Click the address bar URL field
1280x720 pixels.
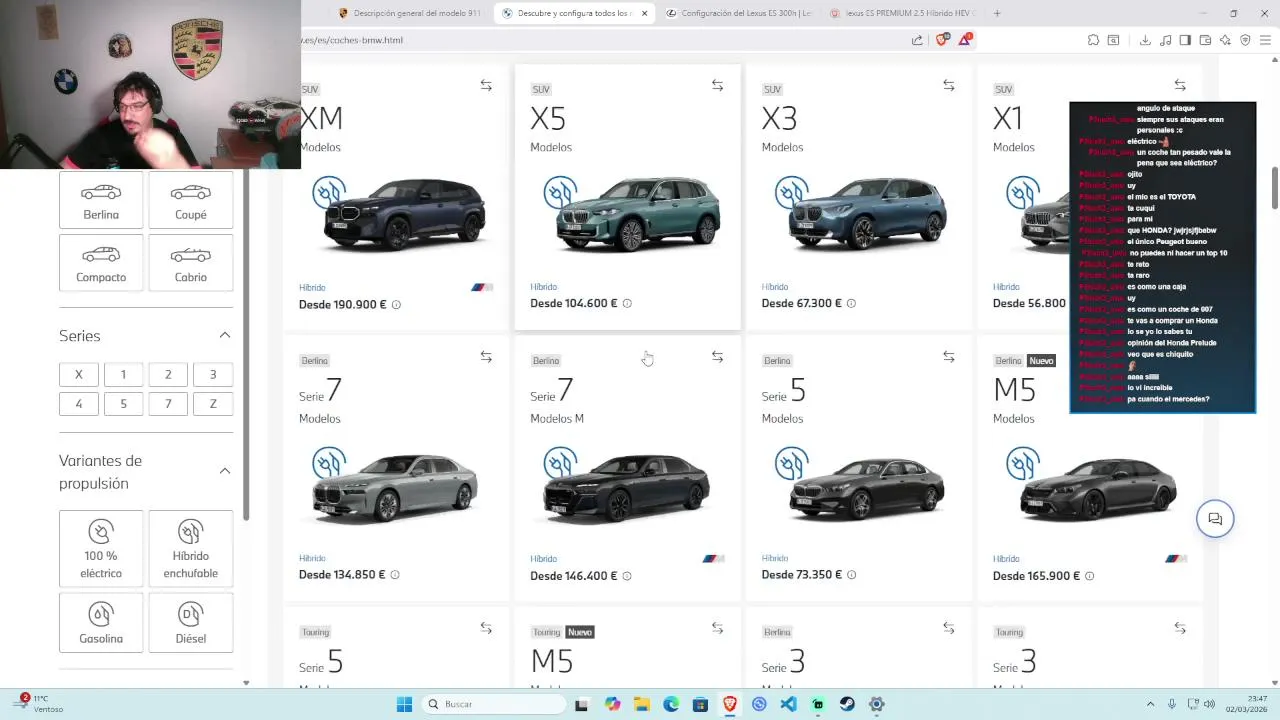point(600,40)
